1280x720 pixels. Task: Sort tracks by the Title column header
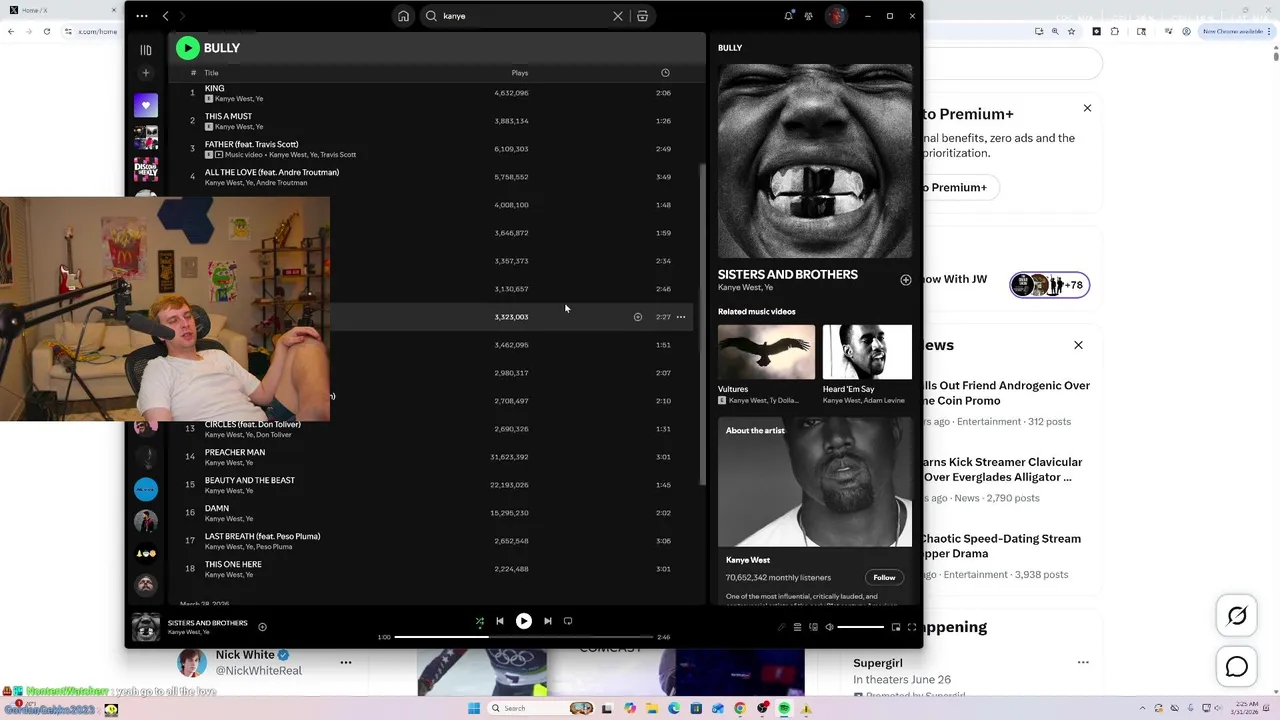pos(211,73)
